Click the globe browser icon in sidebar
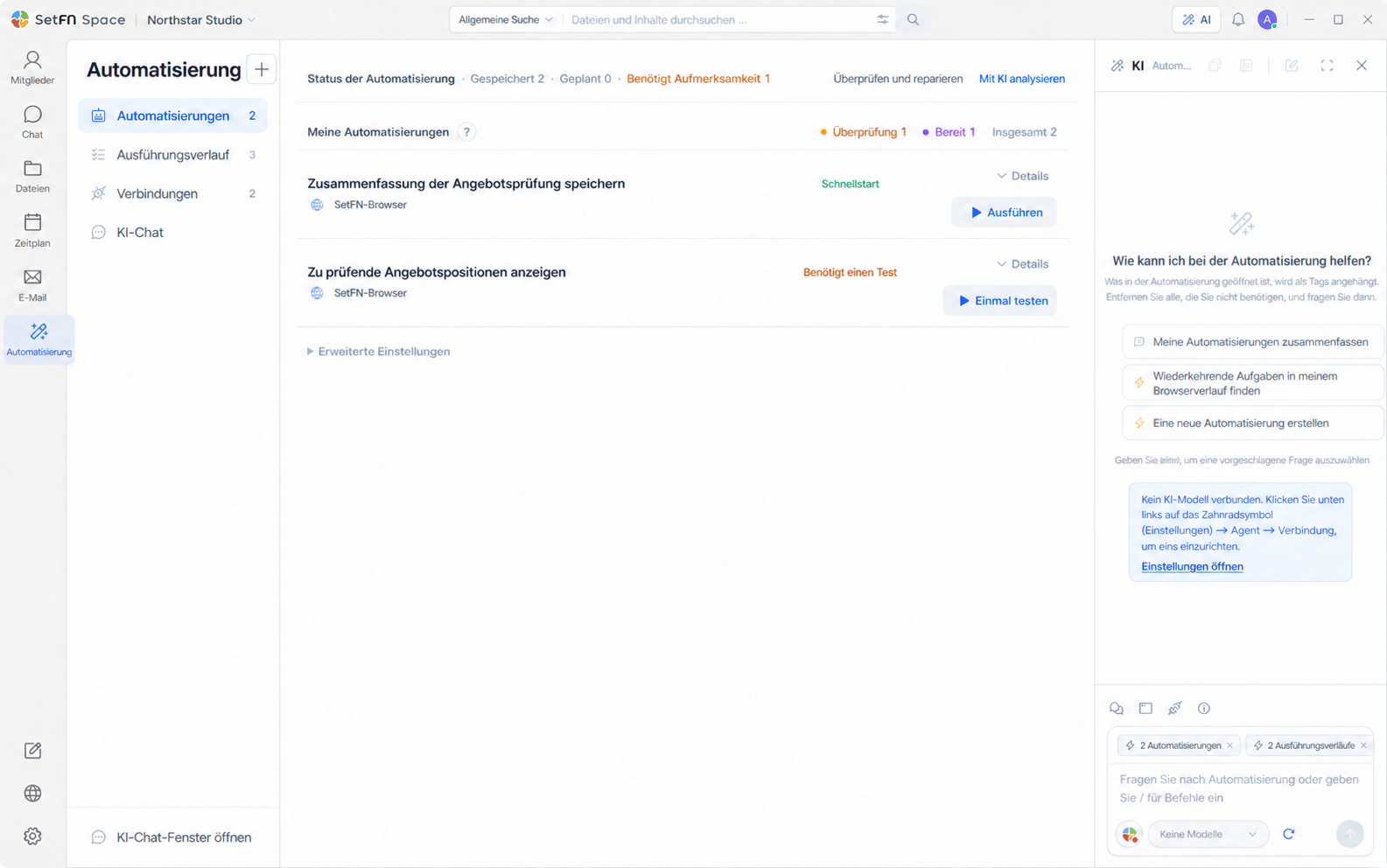1387x868 pixels. coord(32,794)
